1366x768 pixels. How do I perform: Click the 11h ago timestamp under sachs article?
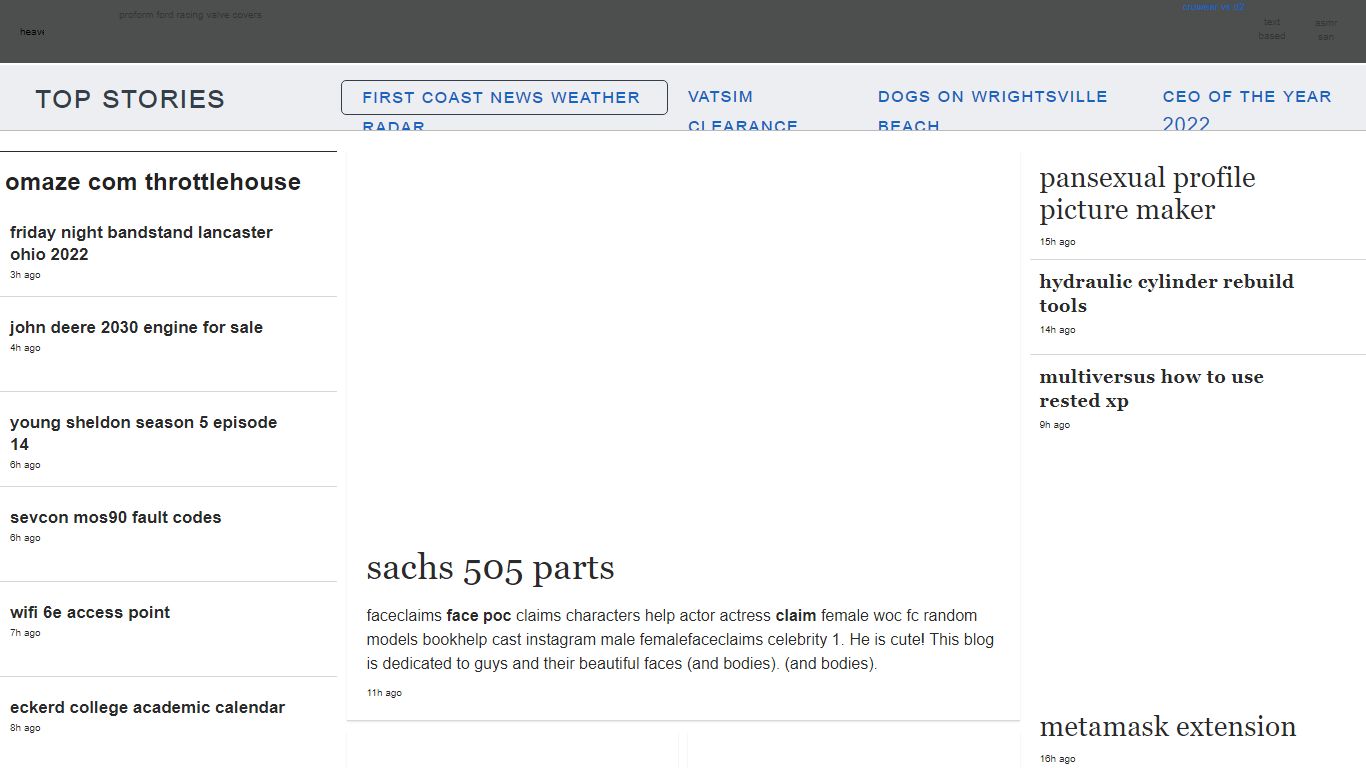pyautogui.click(x=384, y=693)
